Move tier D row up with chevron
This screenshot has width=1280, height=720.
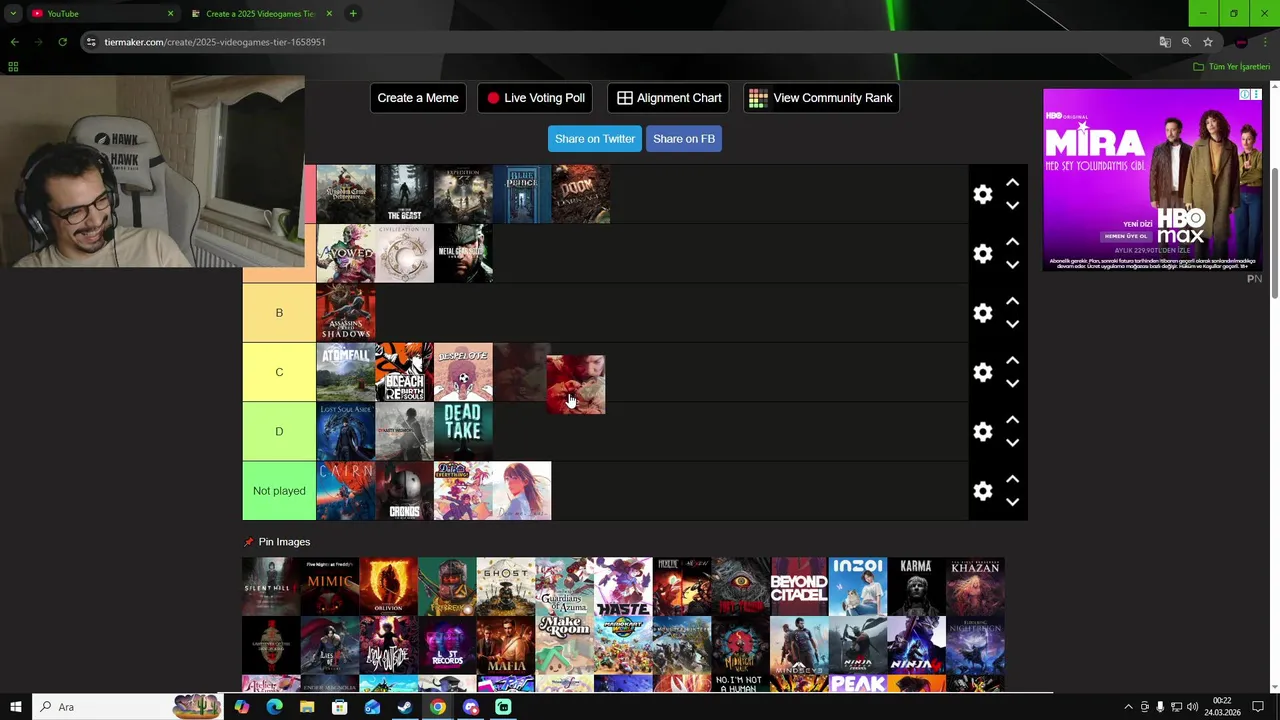click(1012, 420)
